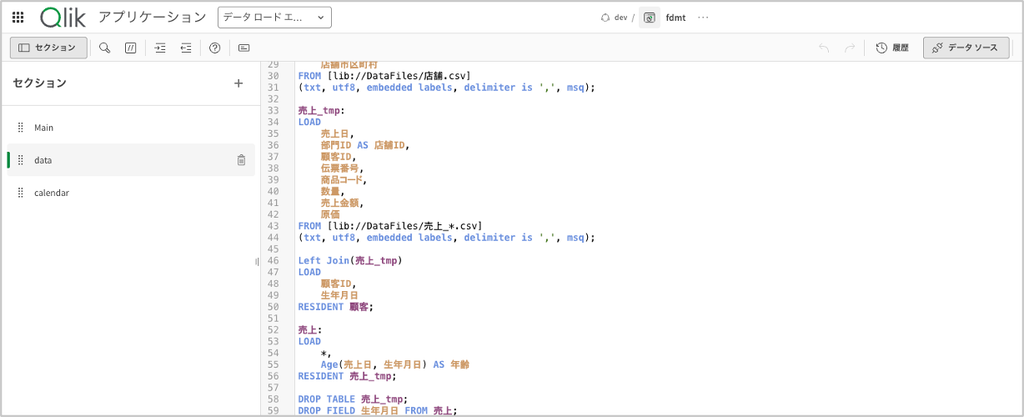
Task: Grab the panel divider handle
Action: pyautogui.click(x=257, y=261)
